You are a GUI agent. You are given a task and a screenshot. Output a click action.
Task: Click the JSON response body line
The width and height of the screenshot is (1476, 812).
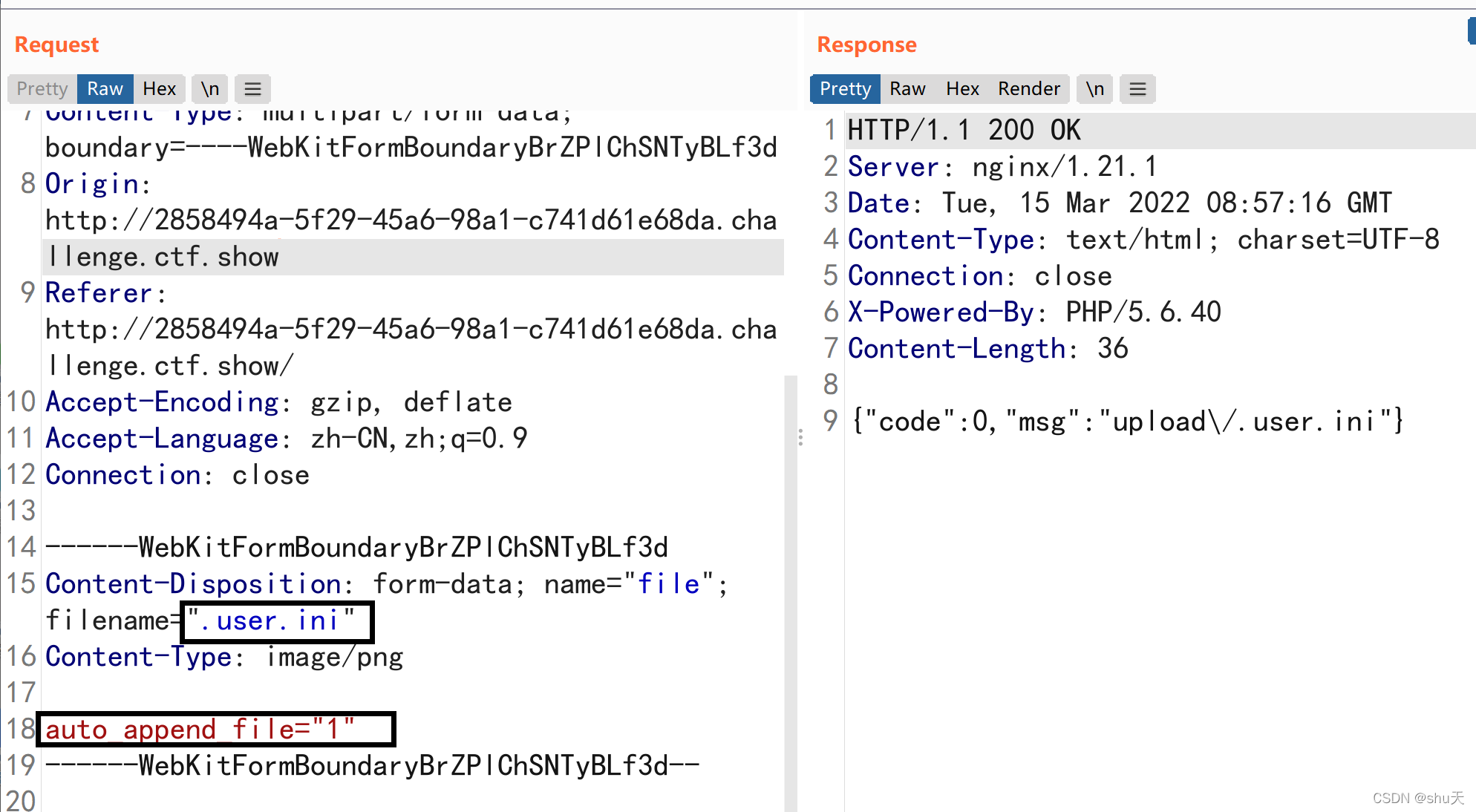click(1127, 422)
